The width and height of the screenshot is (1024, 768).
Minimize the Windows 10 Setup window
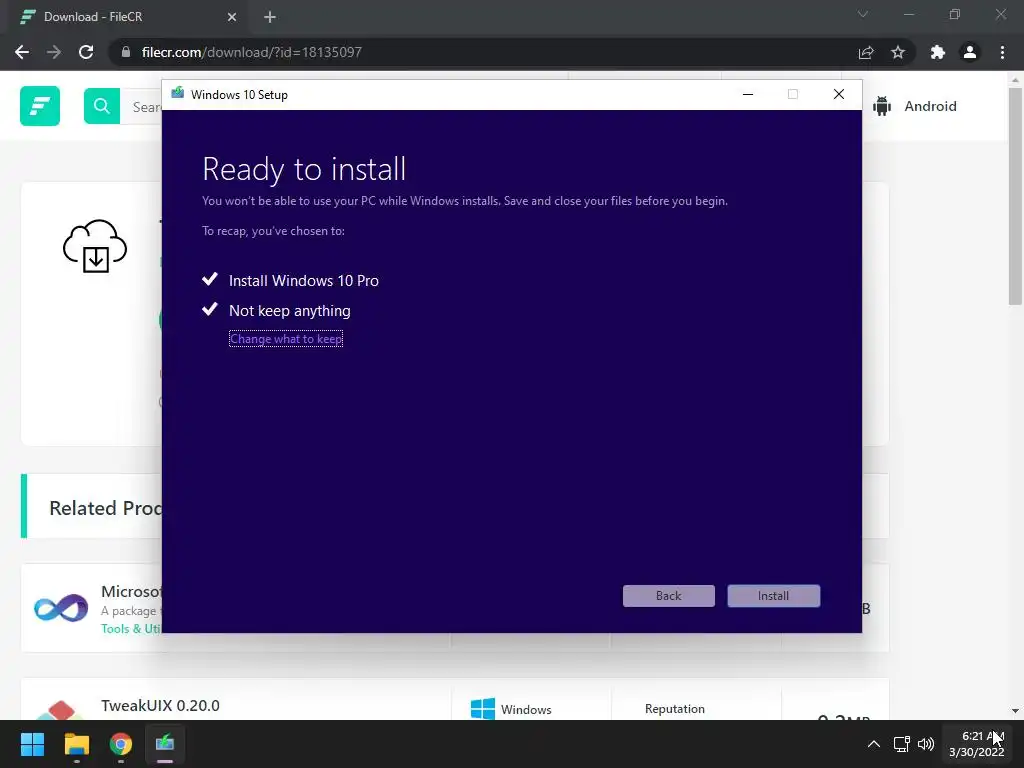pos(748,94)
